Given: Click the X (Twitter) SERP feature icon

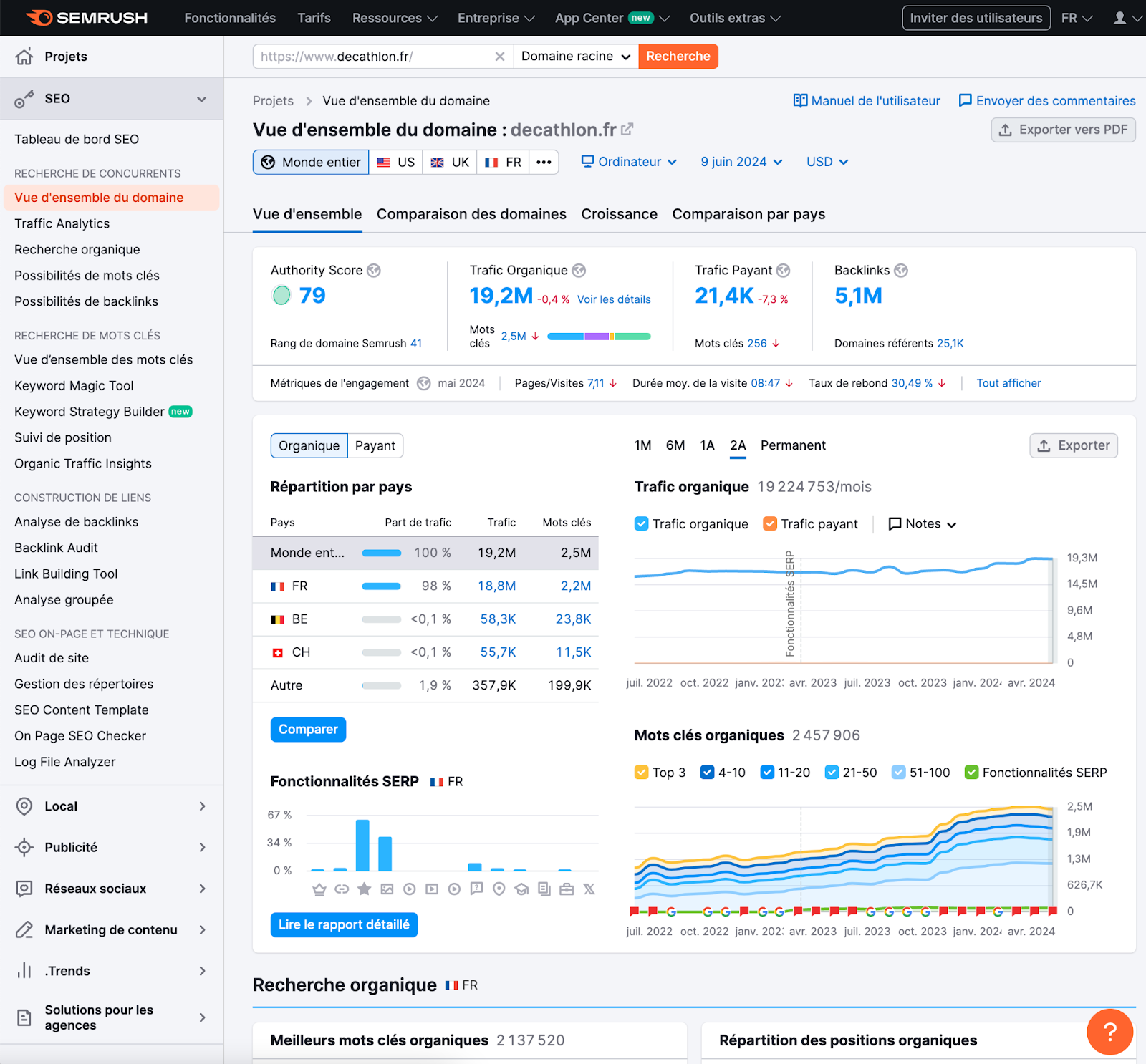Looking at the screenshot, I should tap(589, 889).
